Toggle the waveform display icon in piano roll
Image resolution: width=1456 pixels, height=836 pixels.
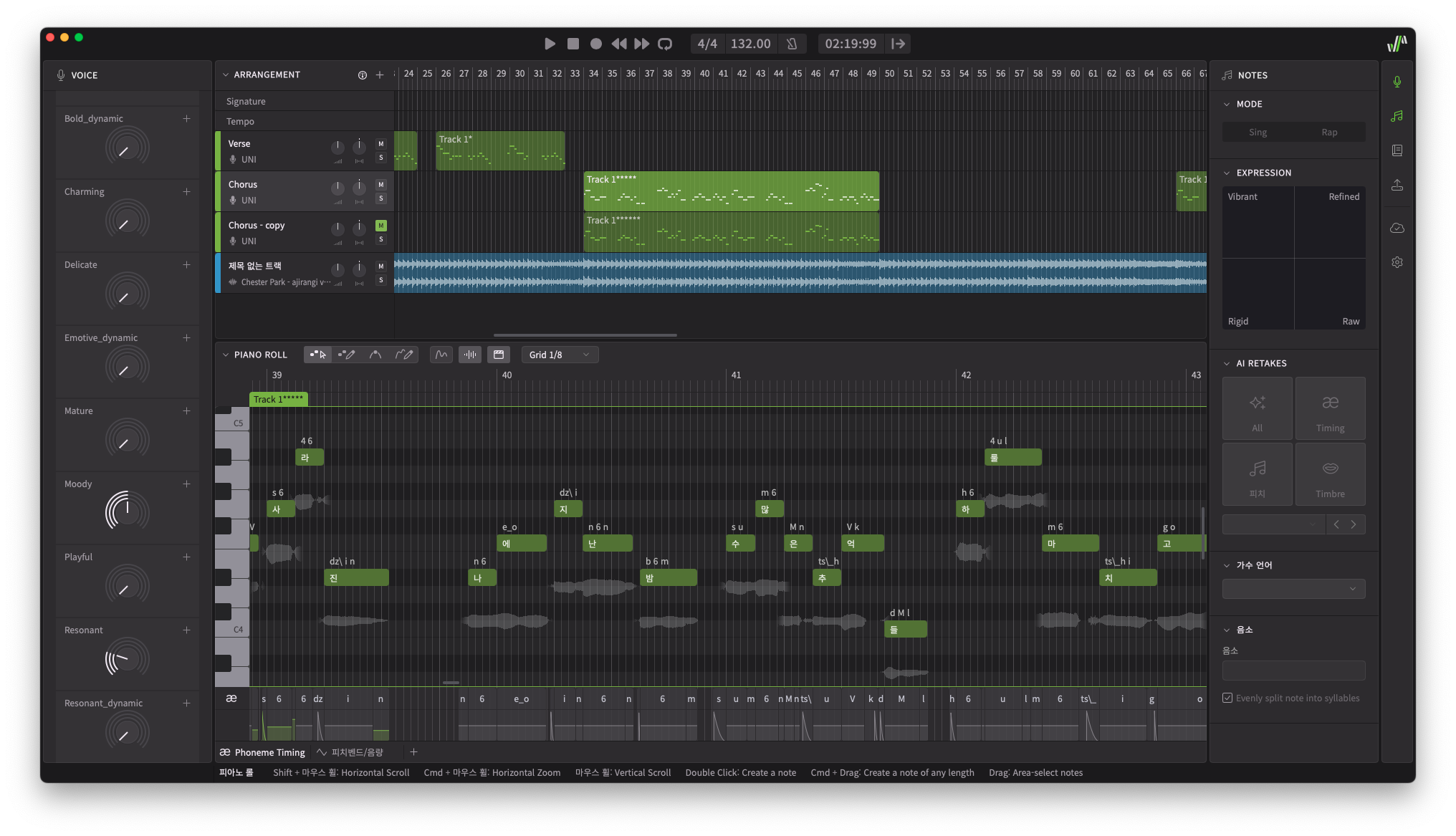point(470,355)
